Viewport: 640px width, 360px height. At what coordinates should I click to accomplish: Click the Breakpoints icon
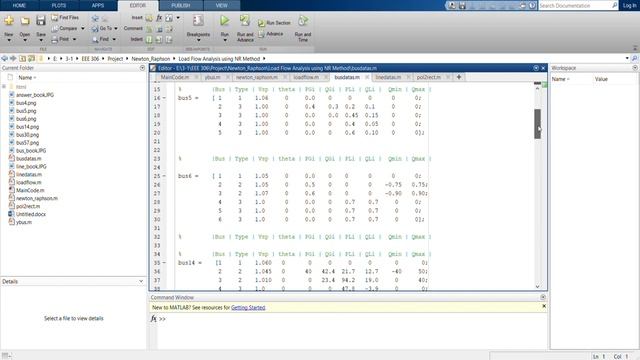tap(198, 21)
